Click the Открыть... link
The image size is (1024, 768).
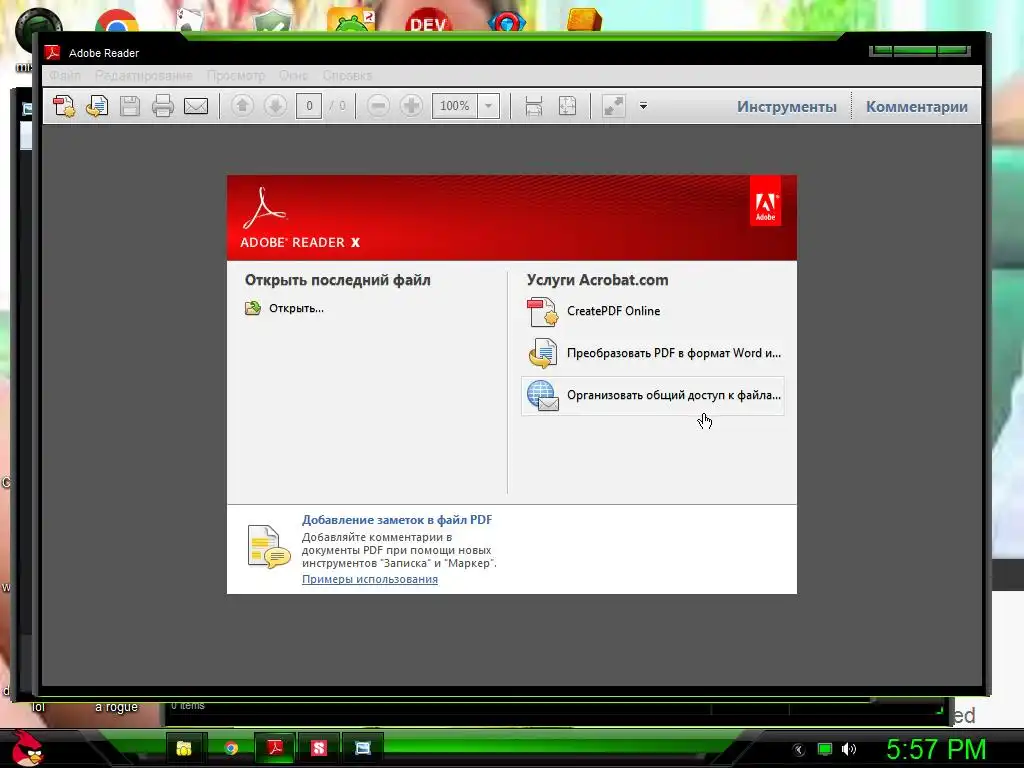click(296, 308)
